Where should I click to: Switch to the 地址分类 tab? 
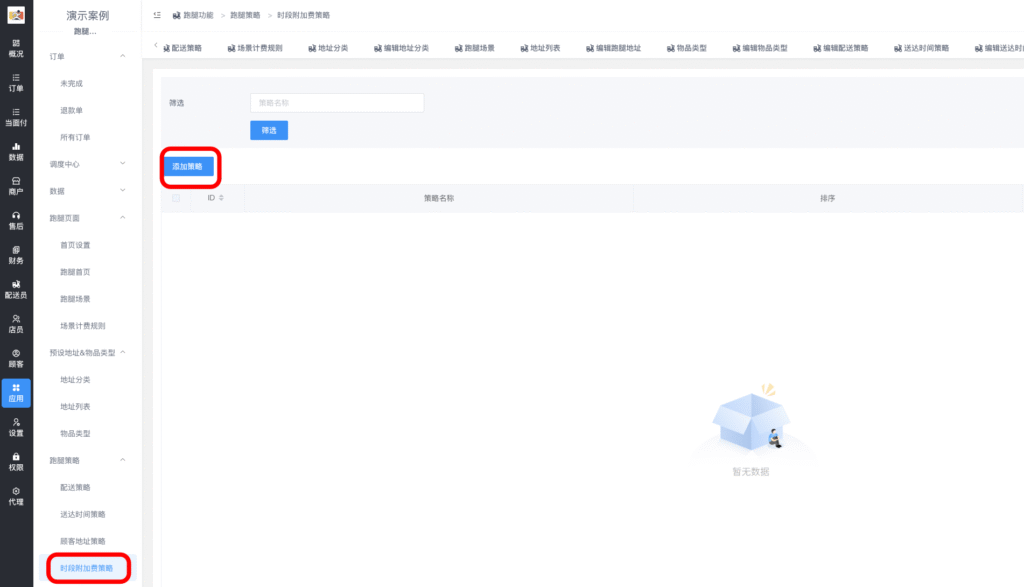click(x=327, y=48)
